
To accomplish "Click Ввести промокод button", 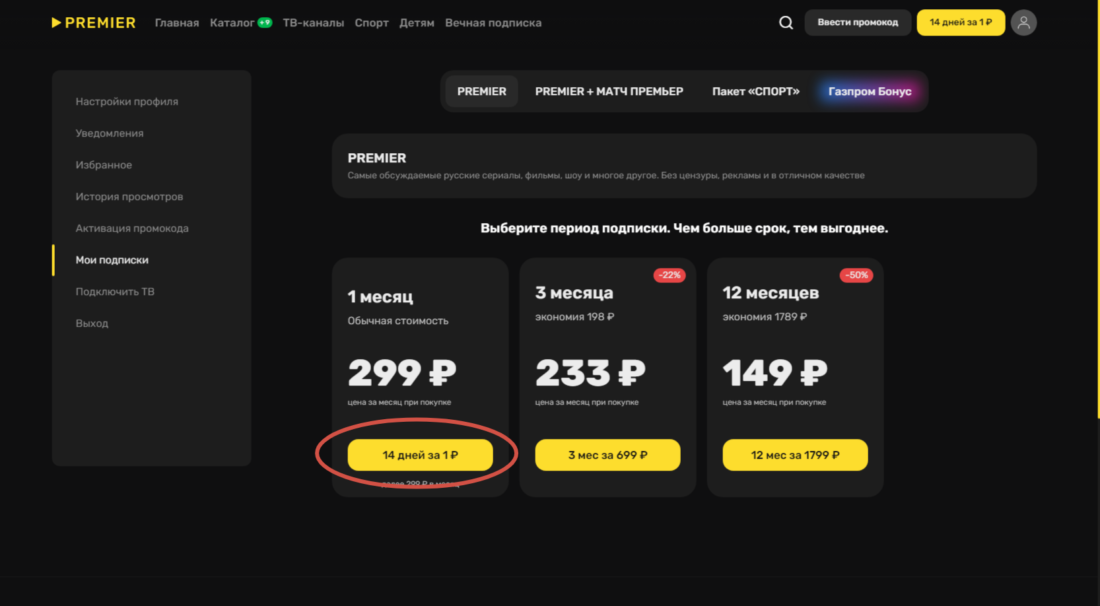I will coord(857,23).
